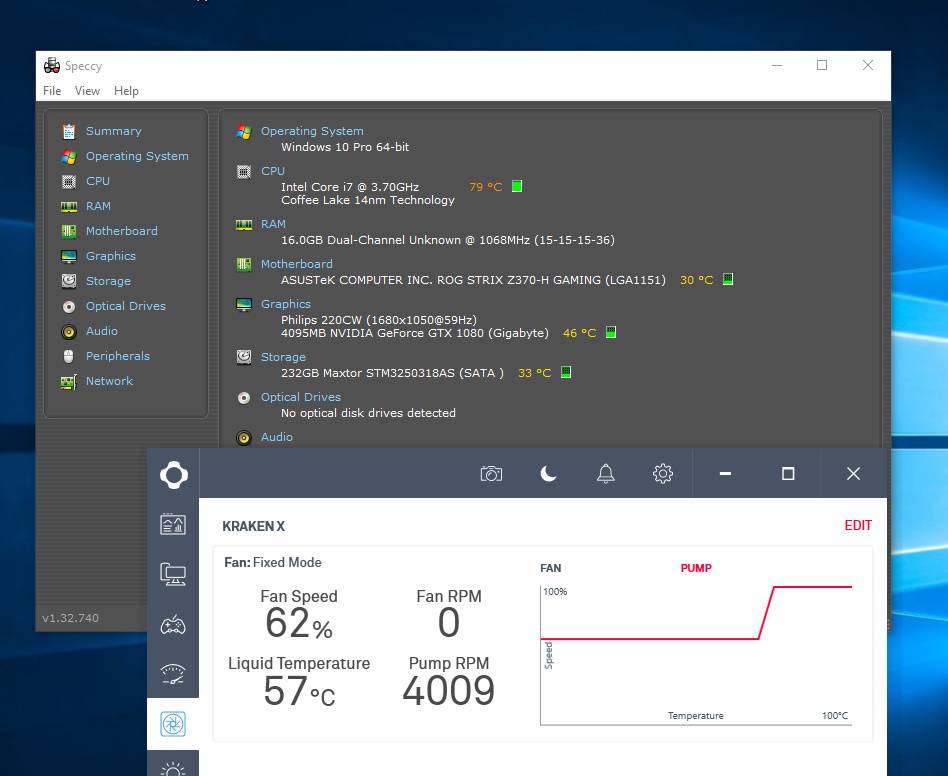
Task: Click the graphics temperature reading 46 °C
Action: click(x=579, y=333)
